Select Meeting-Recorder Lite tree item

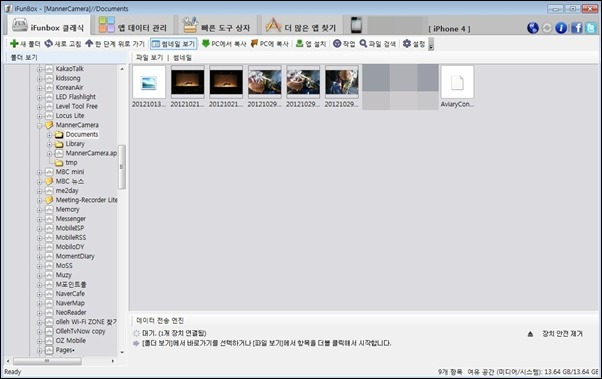tap(86, 200)
